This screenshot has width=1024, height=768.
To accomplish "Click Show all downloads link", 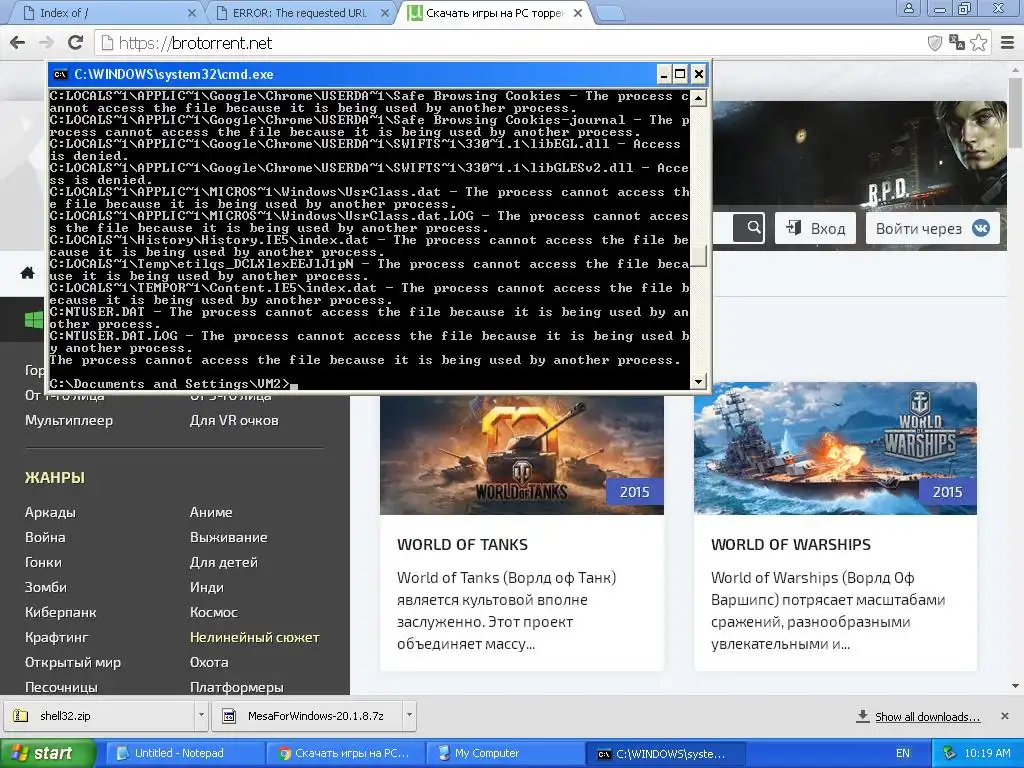I will coord(927,716).
